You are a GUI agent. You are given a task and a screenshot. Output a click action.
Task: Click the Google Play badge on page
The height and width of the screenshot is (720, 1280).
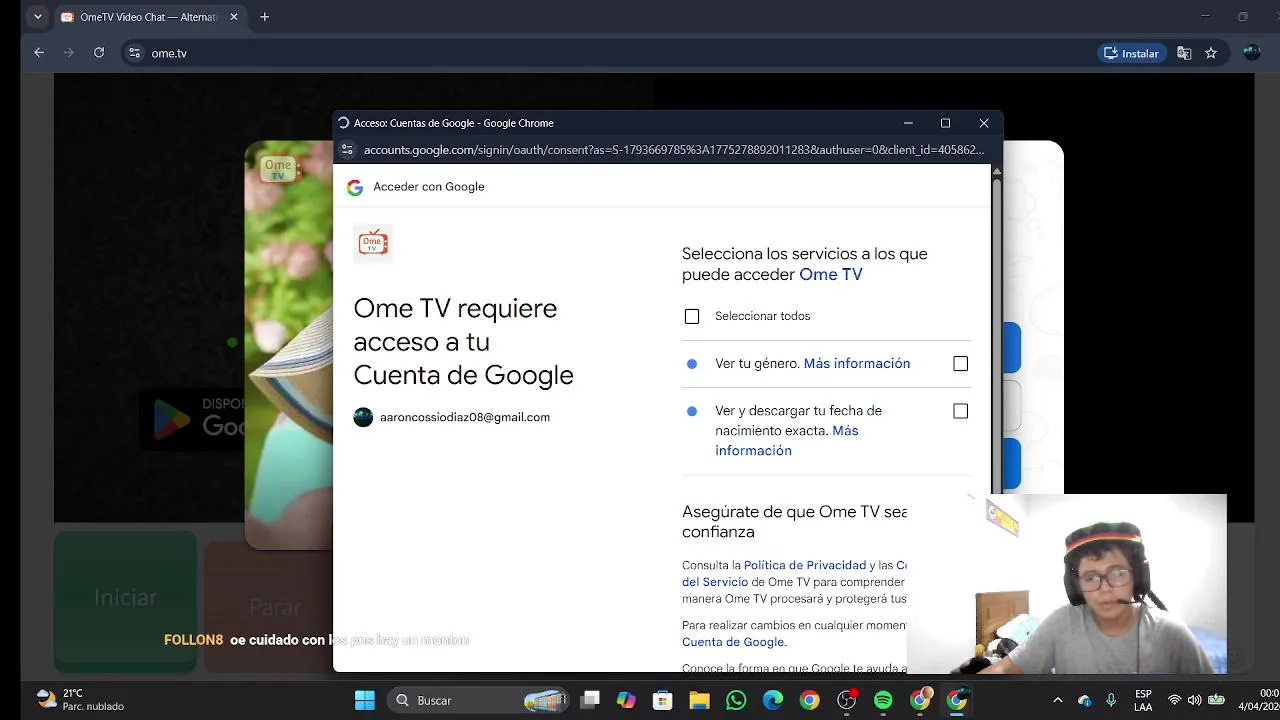pyautogui.click(x=192, y=419)
